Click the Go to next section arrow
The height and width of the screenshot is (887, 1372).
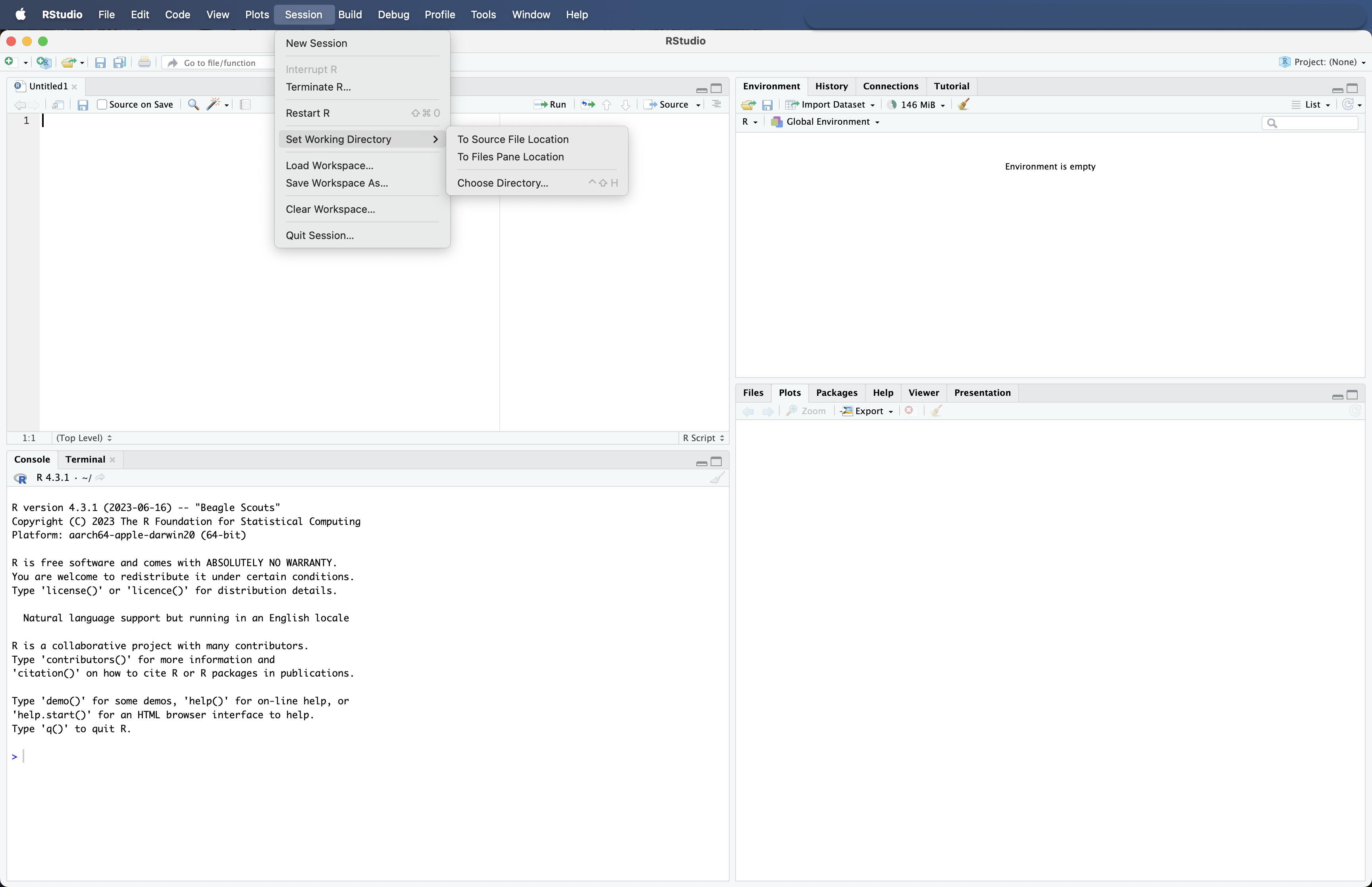(x=626, y=105)
